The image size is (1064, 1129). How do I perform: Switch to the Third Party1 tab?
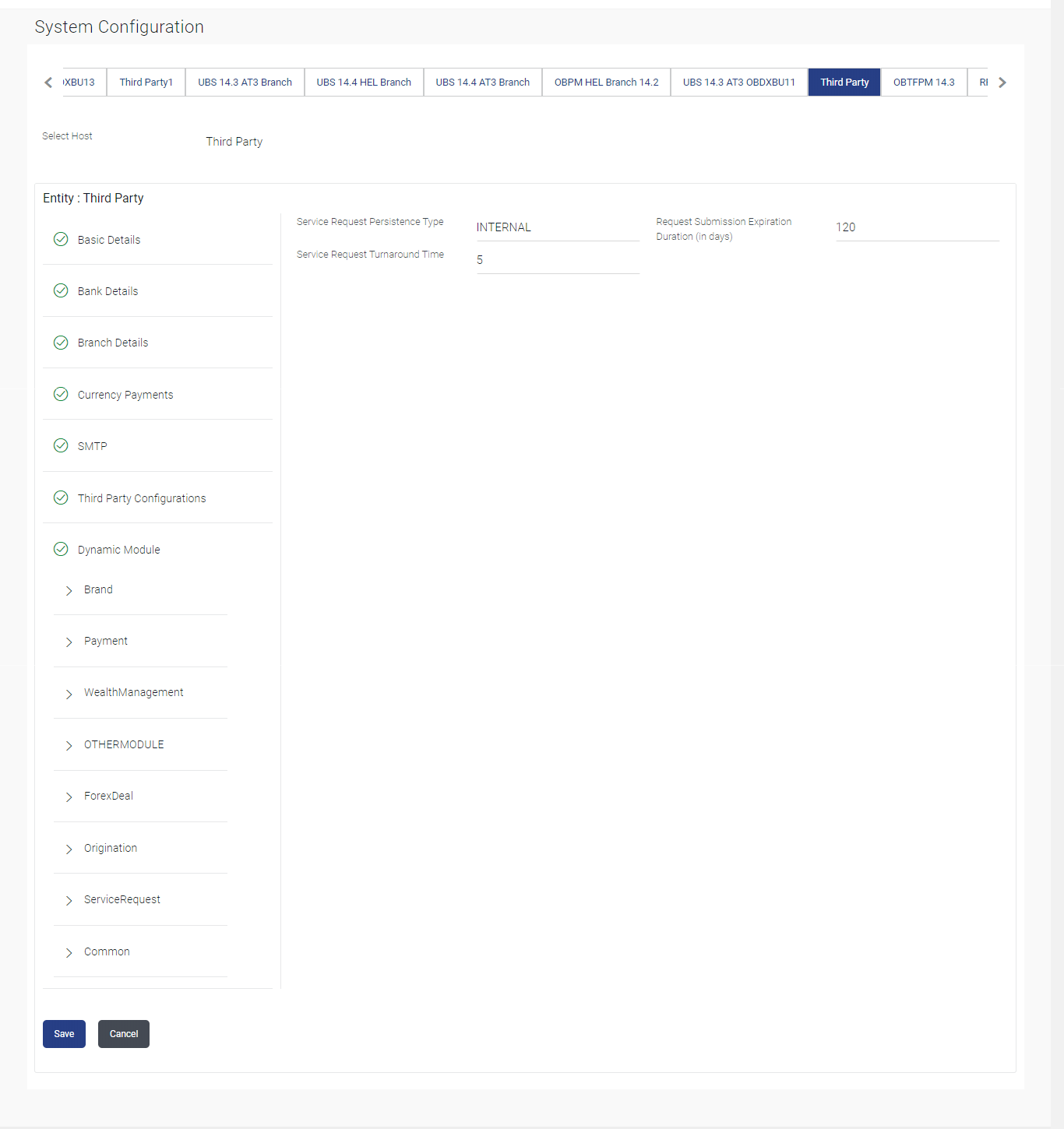[x=146, y=83]
